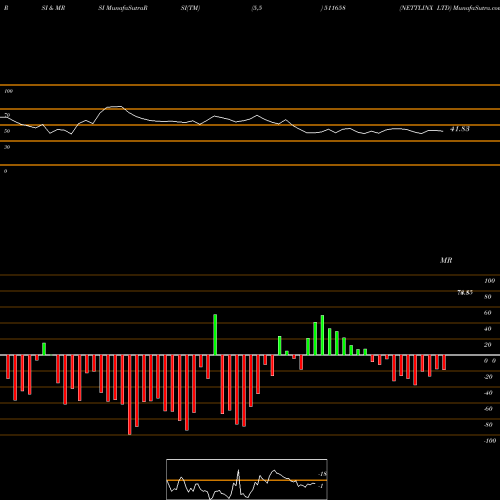Screen dimensions: 500x500
Task: Click the MR panel title
Action: click(x=446, y=260)
